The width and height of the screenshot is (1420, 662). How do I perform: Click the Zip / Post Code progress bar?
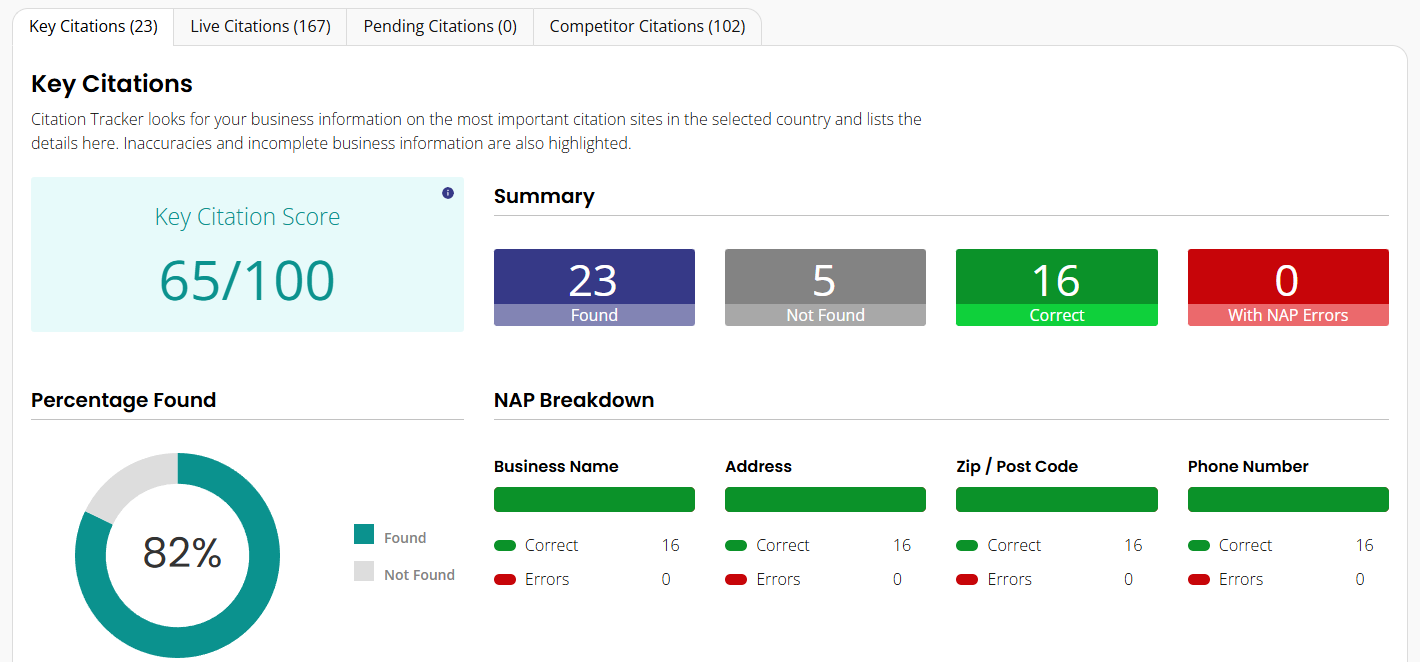click(1057, 499)
